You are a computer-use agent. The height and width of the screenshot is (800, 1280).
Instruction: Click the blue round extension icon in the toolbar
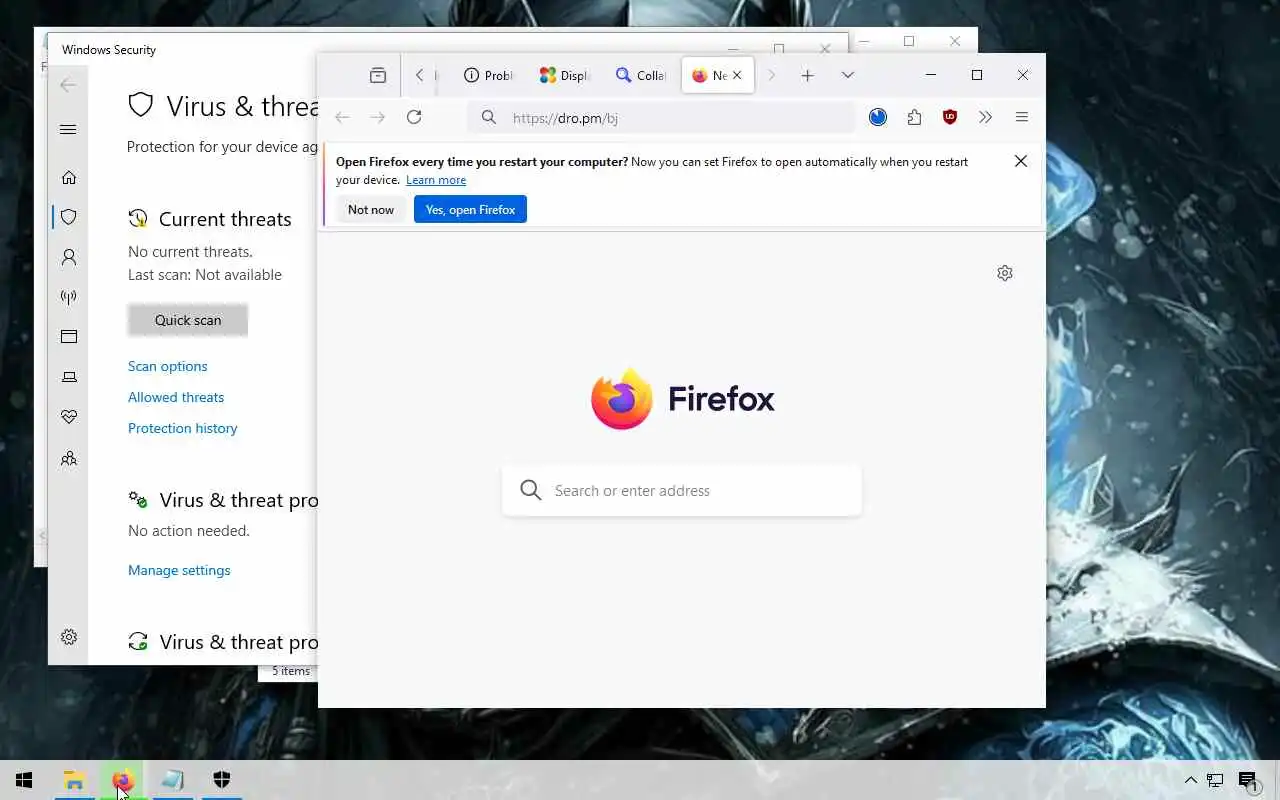[878, 117]
